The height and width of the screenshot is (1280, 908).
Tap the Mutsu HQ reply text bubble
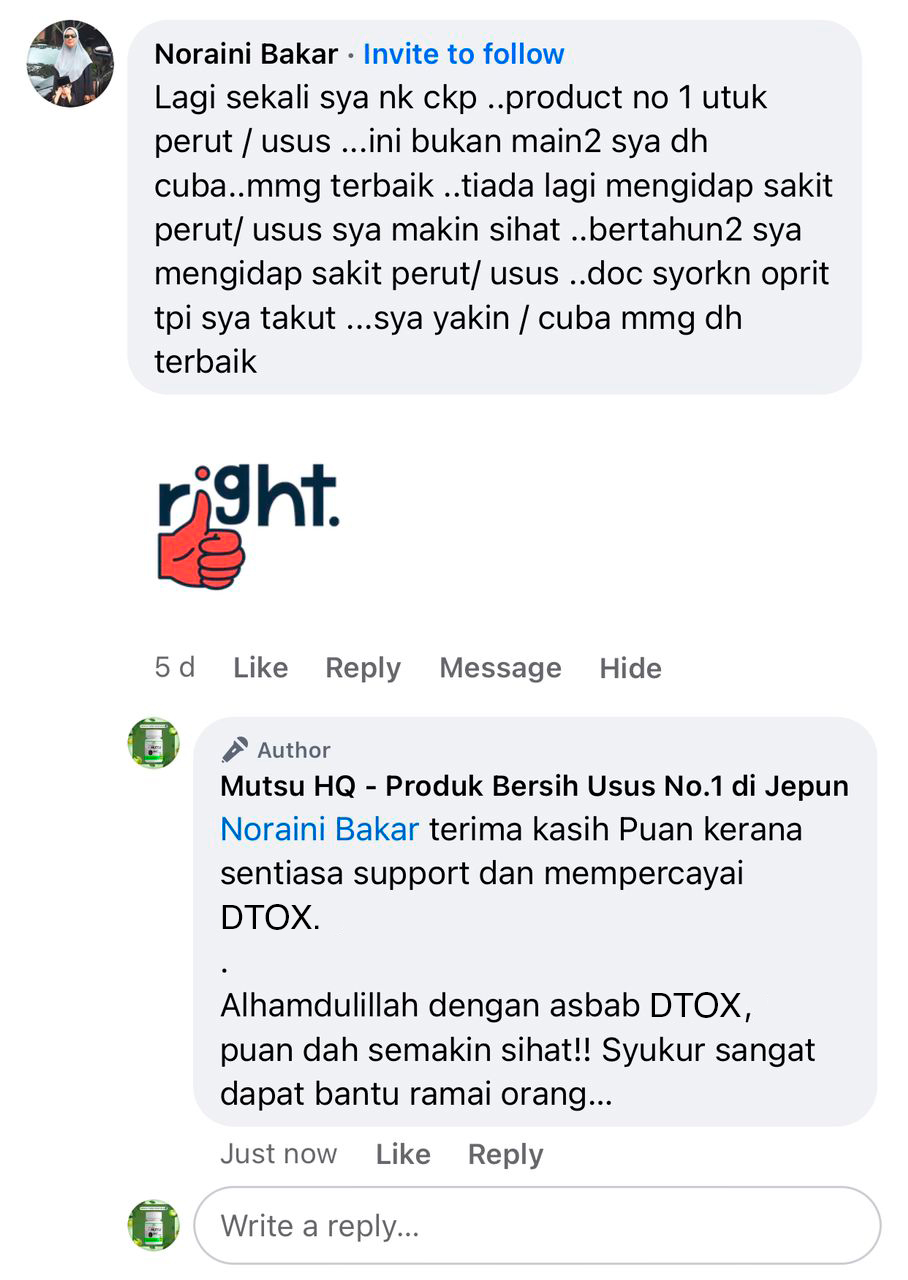(x=535, y=922)
